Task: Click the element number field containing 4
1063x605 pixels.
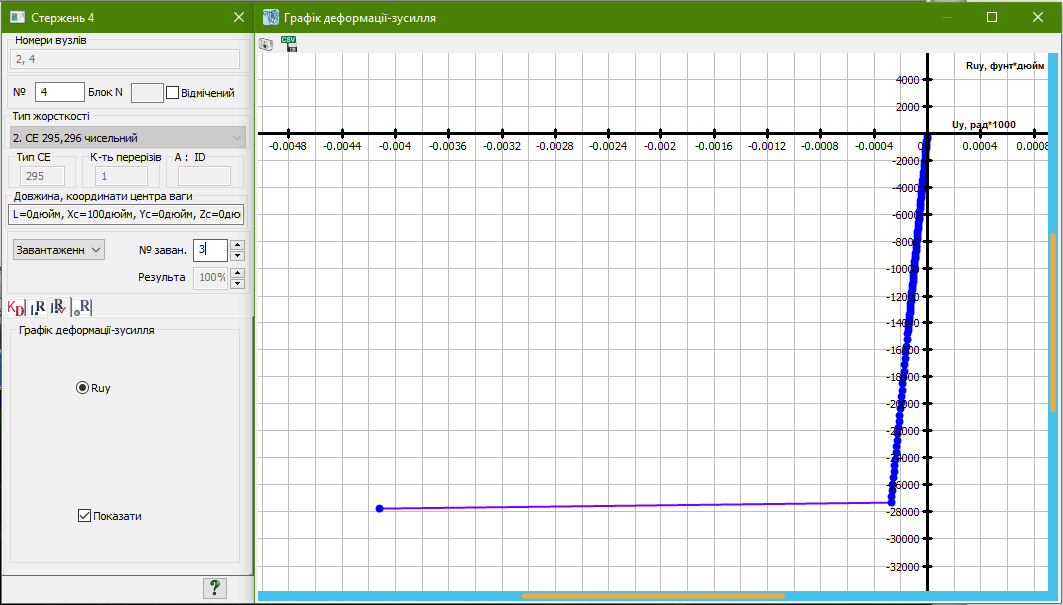Action: [59, 92]
